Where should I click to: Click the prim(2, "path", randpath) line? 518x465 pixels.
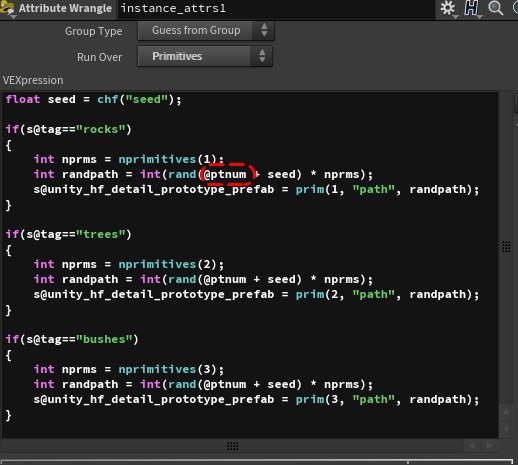point(256,294)
